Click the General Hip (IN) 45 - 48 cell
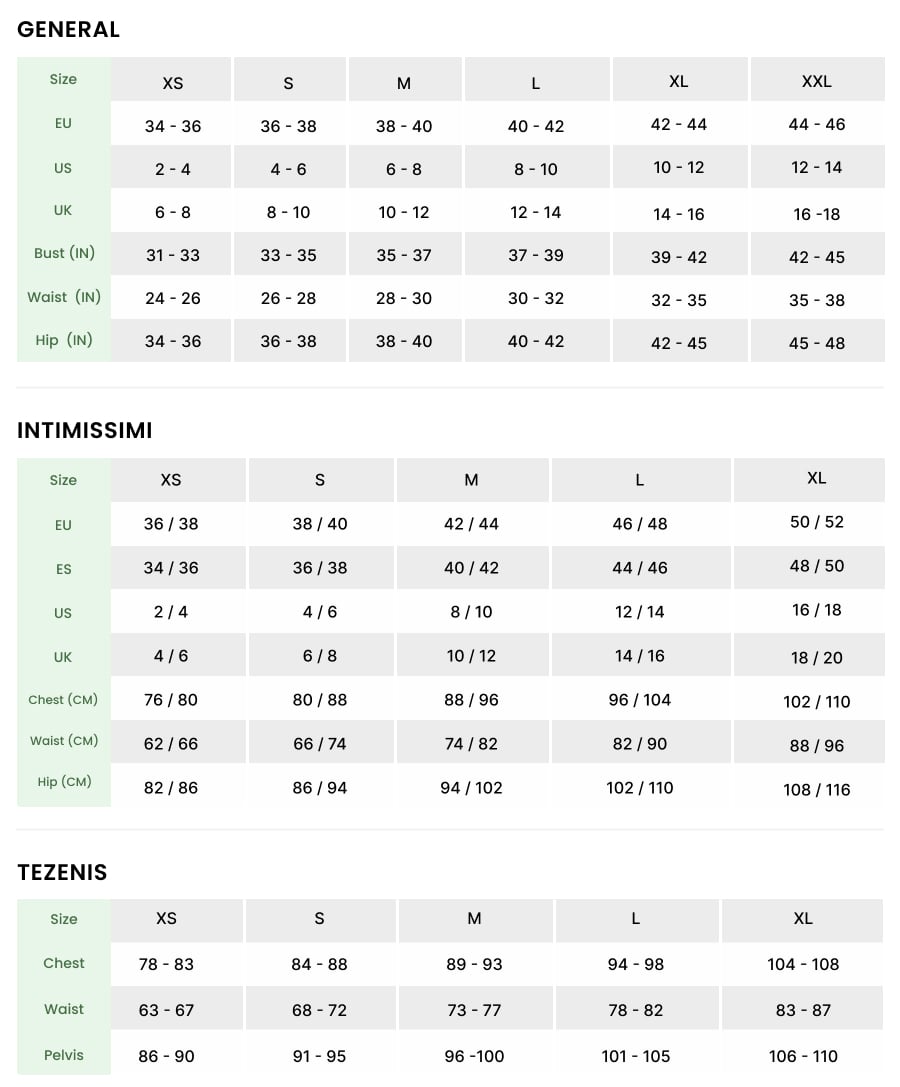 [x=817, y=343]
